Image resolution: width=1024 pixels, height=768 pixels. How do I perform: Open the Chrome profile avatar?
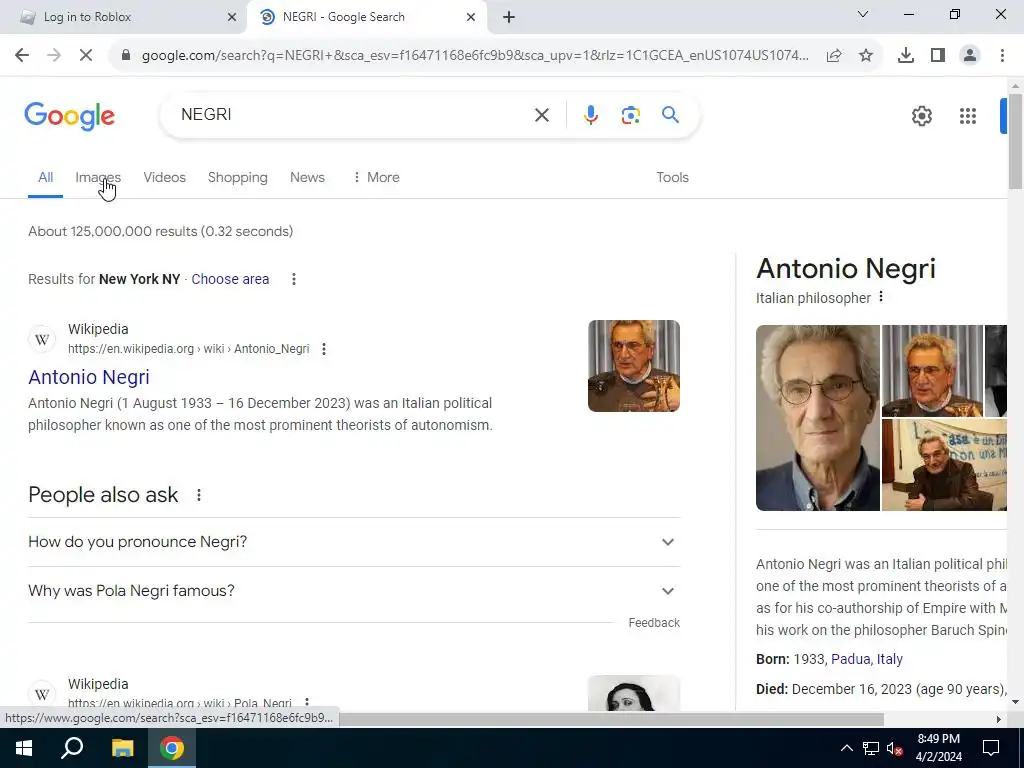(x=970, y=56)
